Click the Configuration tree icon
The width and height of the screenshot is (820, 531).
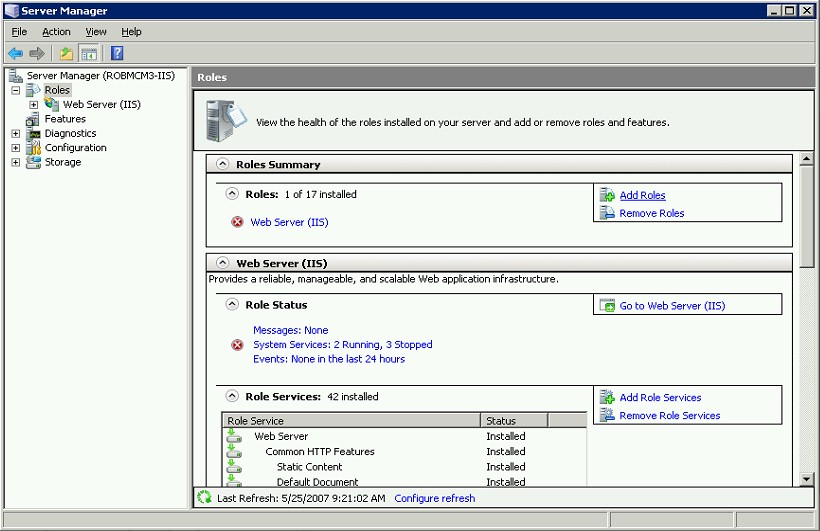click(33, 148)
